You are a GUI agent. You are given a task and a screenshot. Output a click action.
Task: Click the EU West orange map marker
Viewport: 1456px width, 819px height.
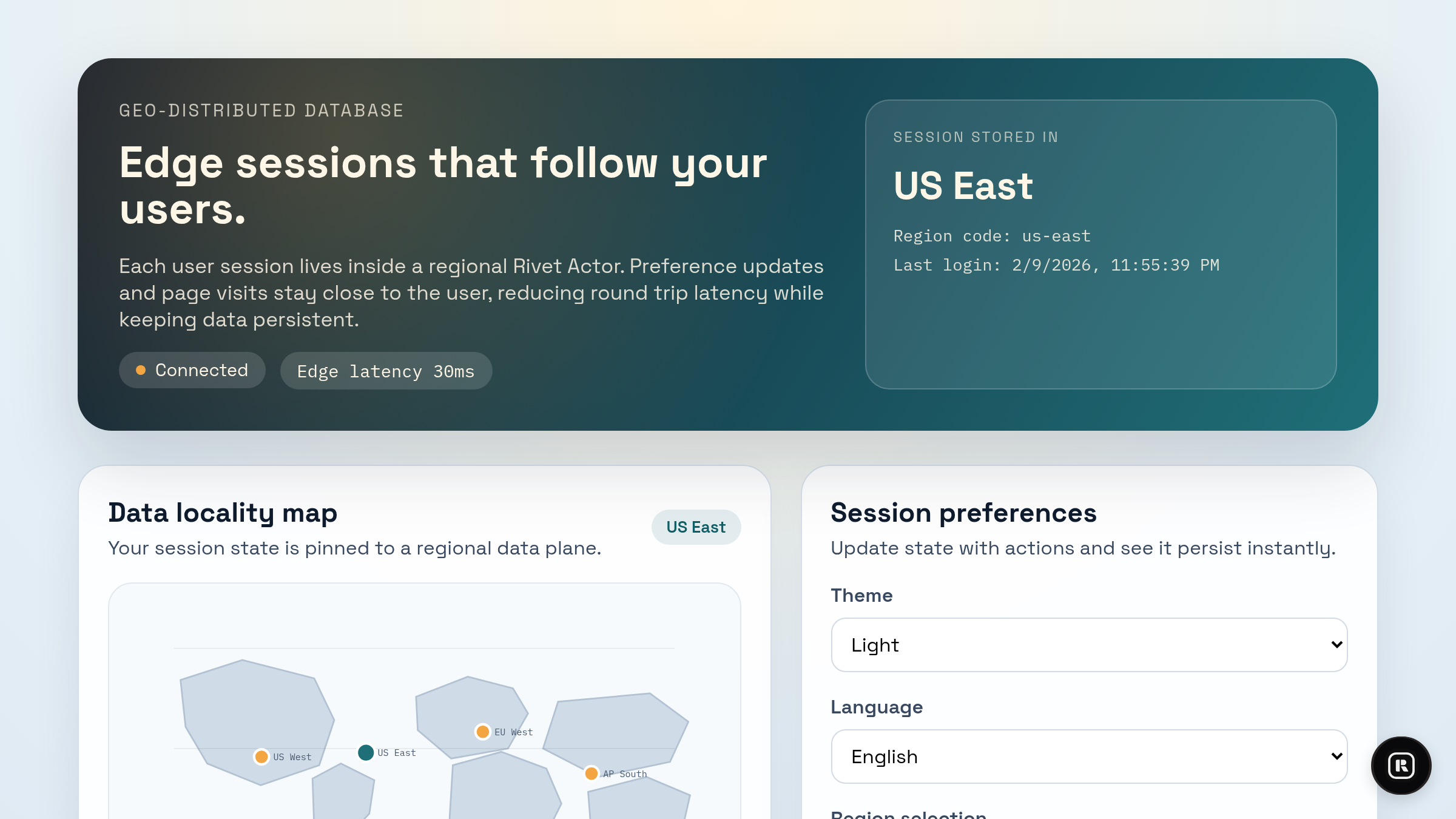click(x=483, y=732)
